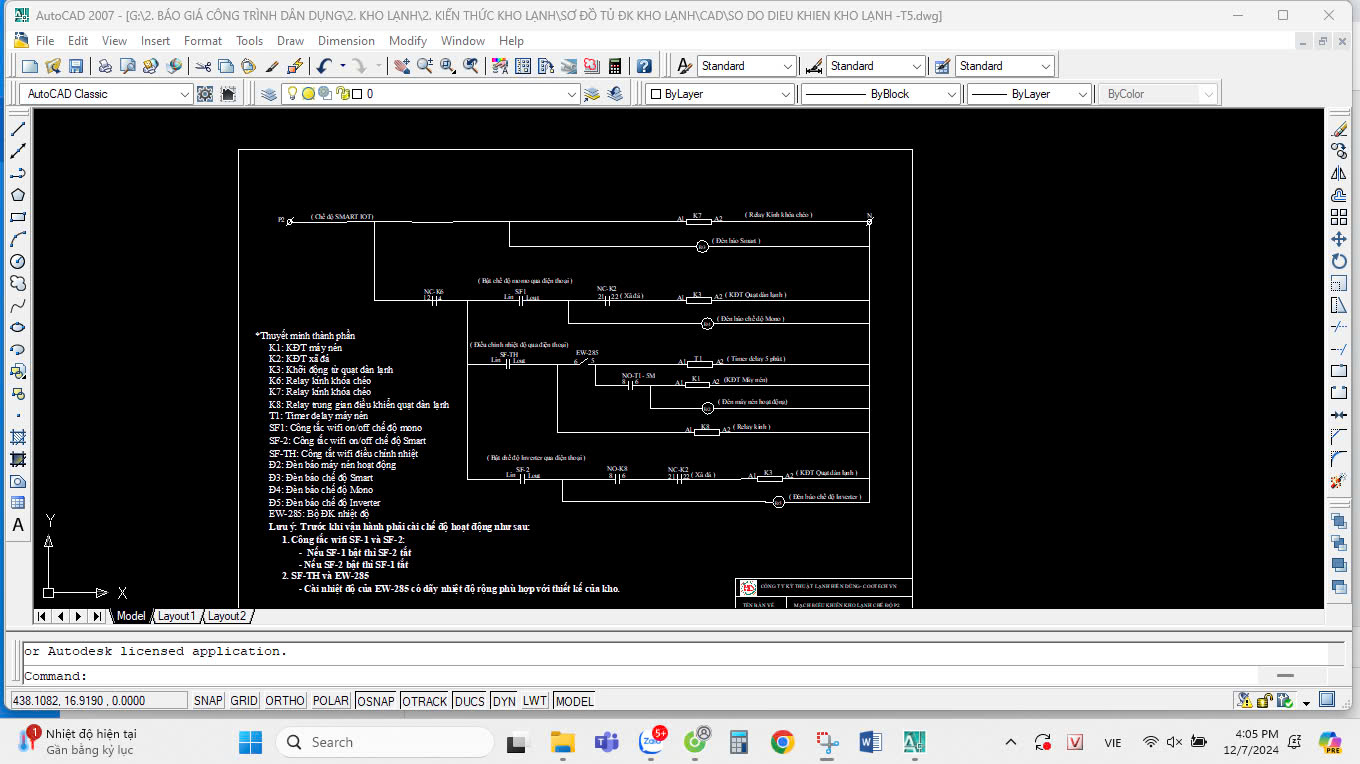Select the Polygon draw tool

17,195
